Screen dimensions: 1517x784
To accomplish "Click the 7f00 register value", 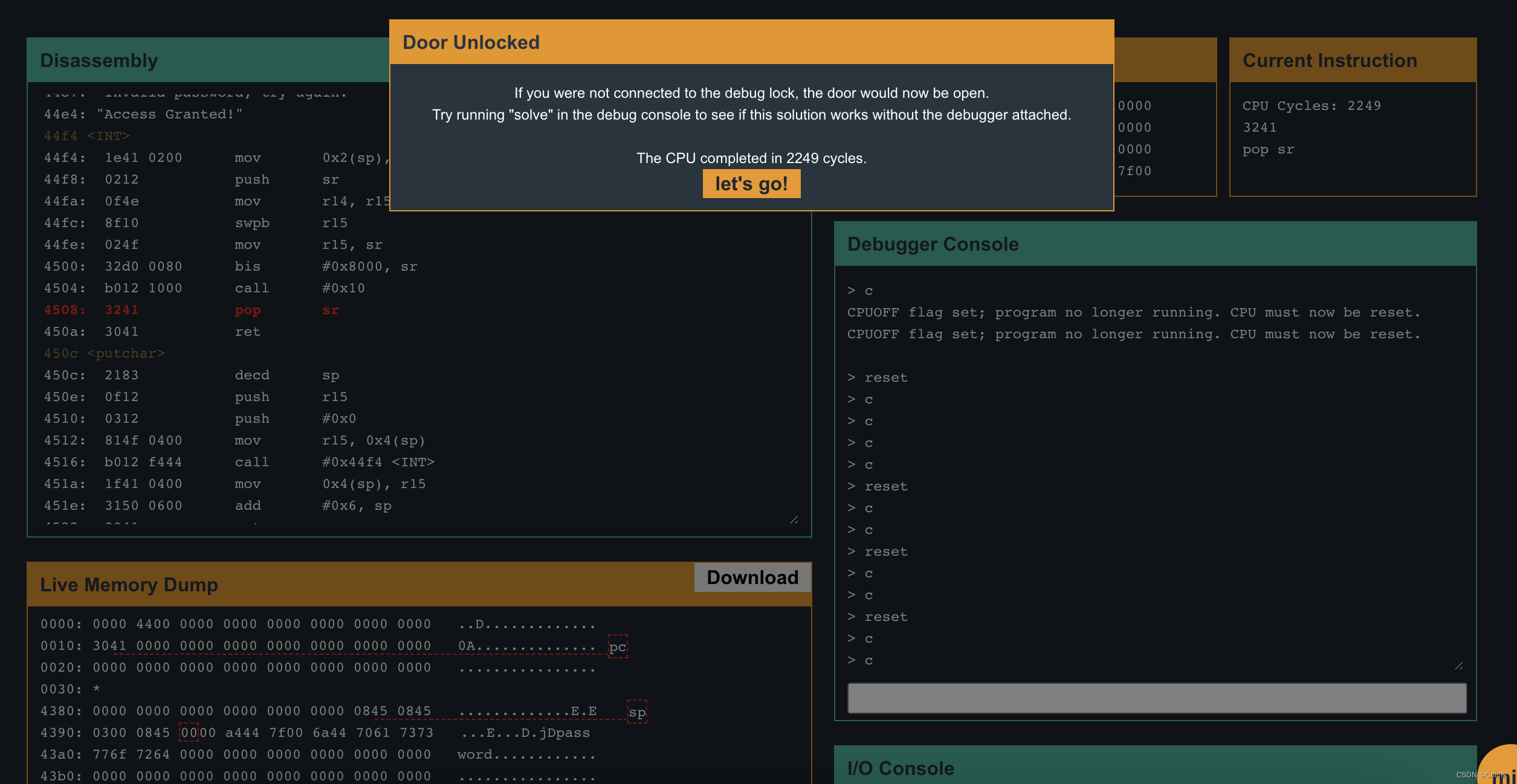I will click(x=1134, y=171).
